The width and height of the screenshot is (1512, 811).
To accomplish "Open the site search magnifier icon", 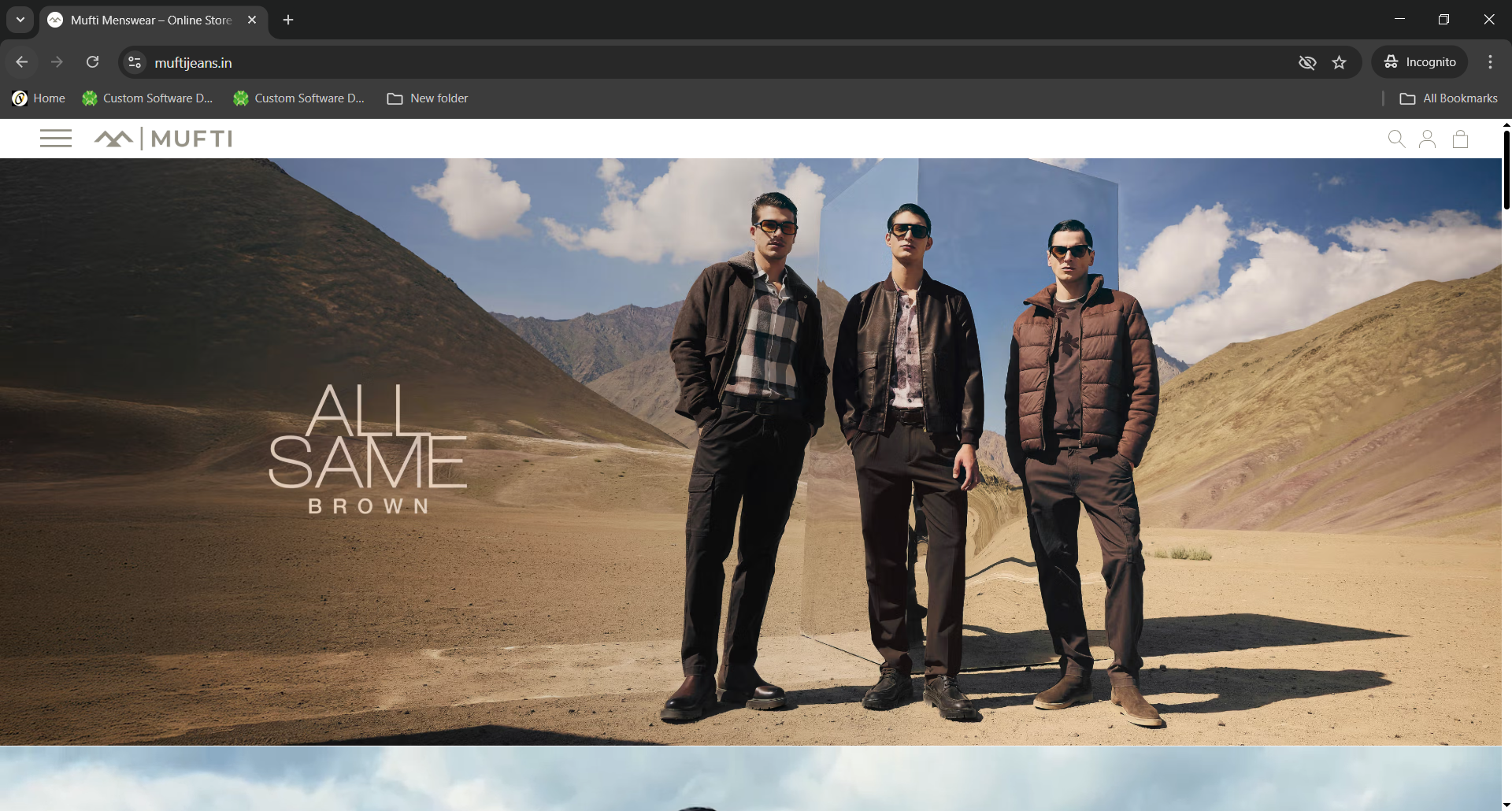I will (x=1396, y=139).
